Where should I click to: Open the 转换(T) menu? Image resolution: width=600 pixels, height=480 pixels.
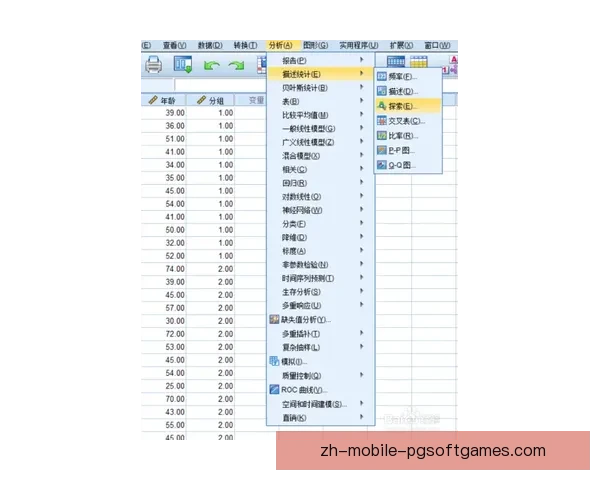[x=245, y=45]
